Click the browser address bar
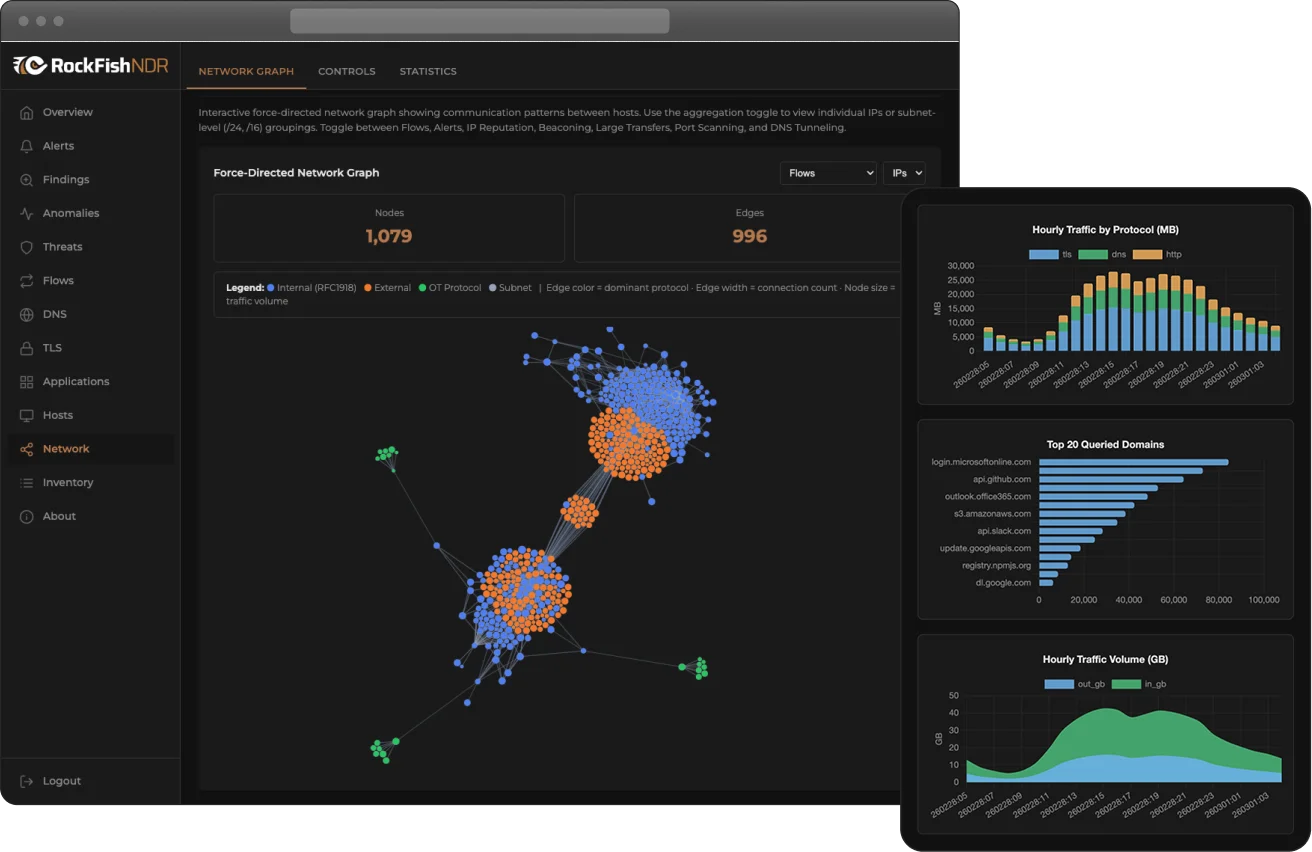 (x=480, y=21)
